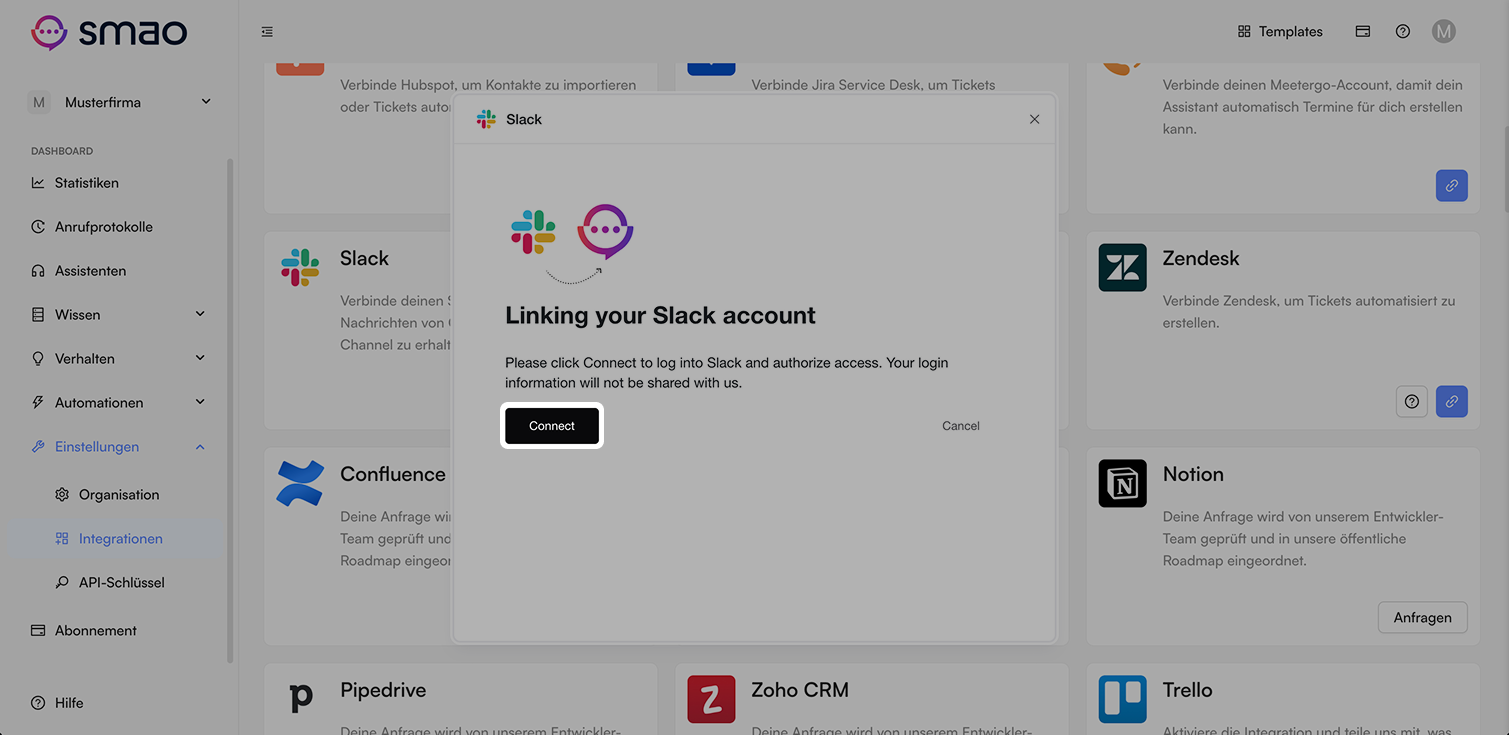Click the Notion card title
This screenshot has width=1509, height=735.
click(x=1193, y=474)
